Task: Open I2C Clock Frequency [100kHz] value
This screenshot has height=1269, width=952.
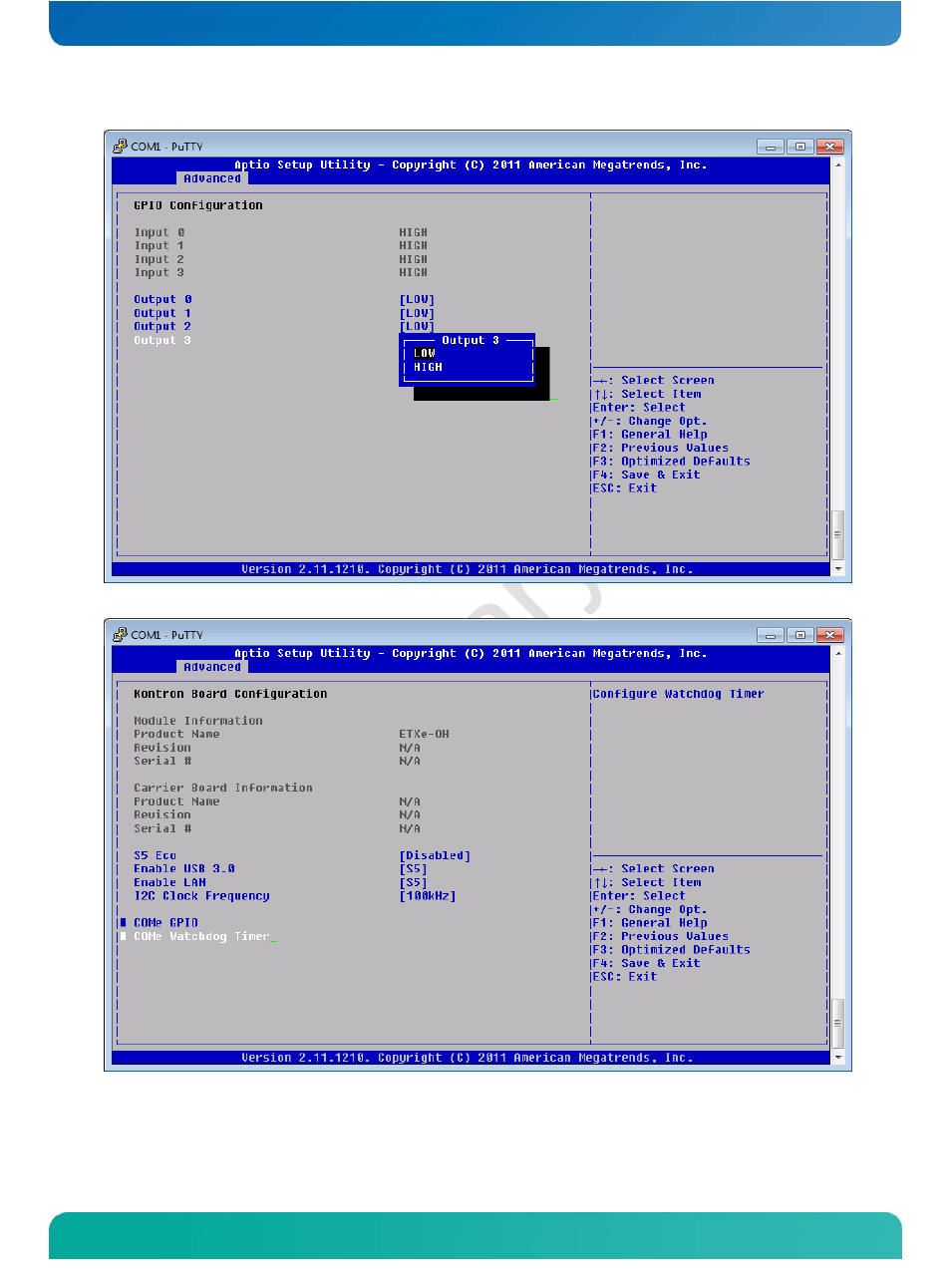Action: pyautogui.click(x=428, y=895)
